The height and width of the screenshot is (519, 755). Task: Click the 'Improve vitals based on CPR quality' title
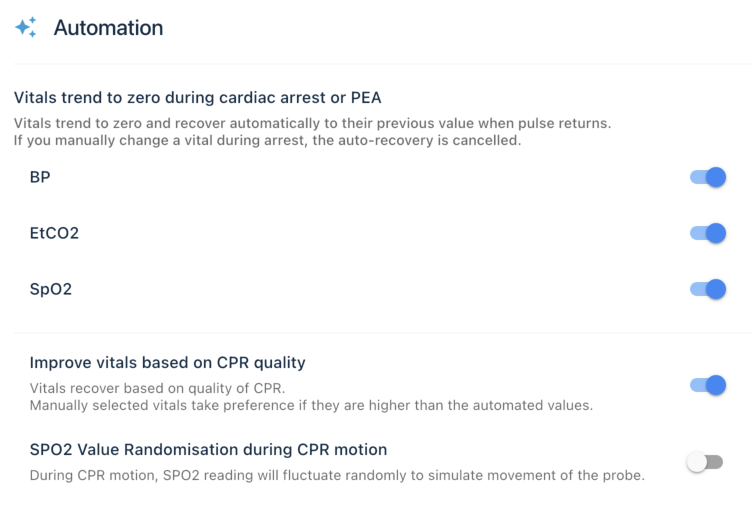167,362
